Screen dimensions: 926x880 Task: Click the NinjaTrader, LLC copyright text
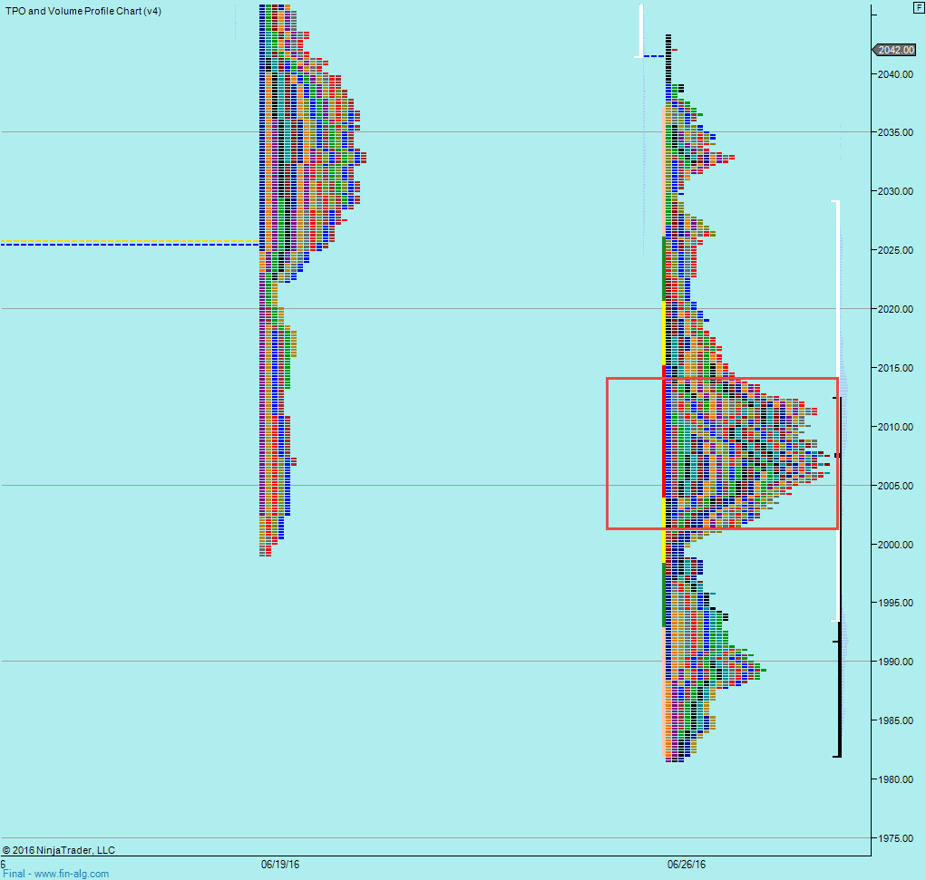coord(60,850)
